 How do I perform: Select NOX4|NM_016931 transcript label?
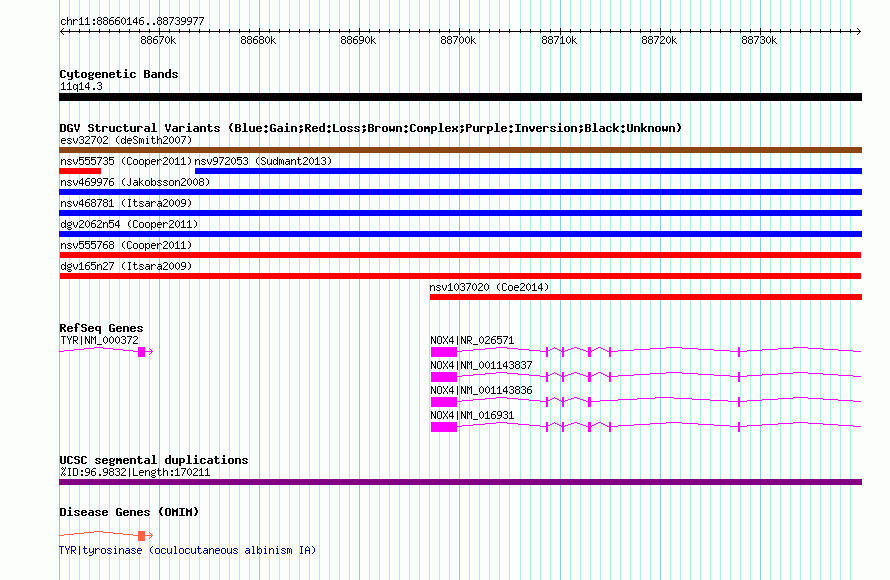coord(472,415)
